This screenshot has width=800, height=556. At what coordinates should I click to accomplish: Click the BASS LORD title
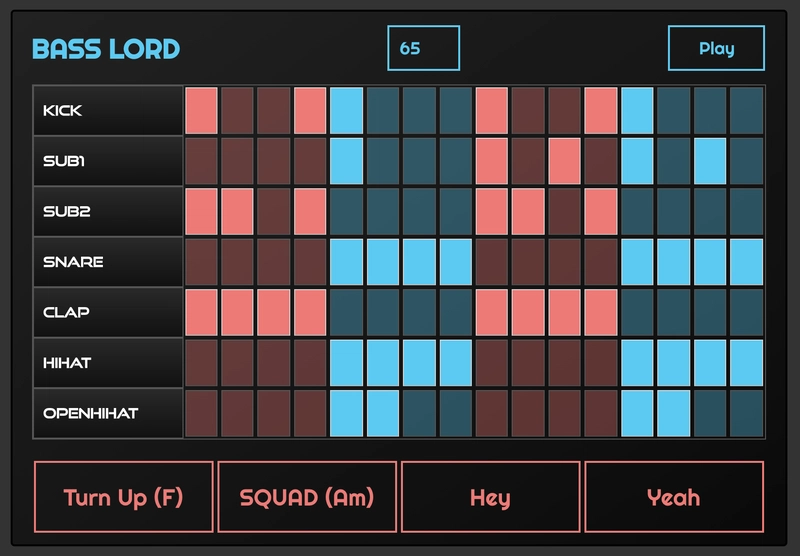[x=106, y=48]
